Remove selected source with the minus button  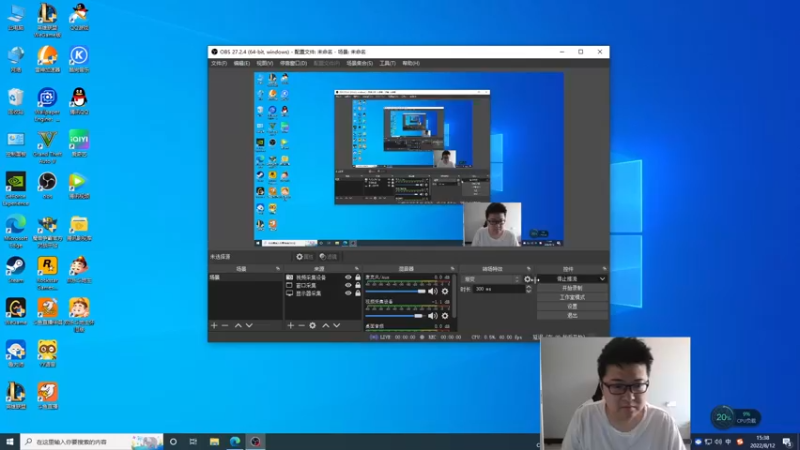301,326
